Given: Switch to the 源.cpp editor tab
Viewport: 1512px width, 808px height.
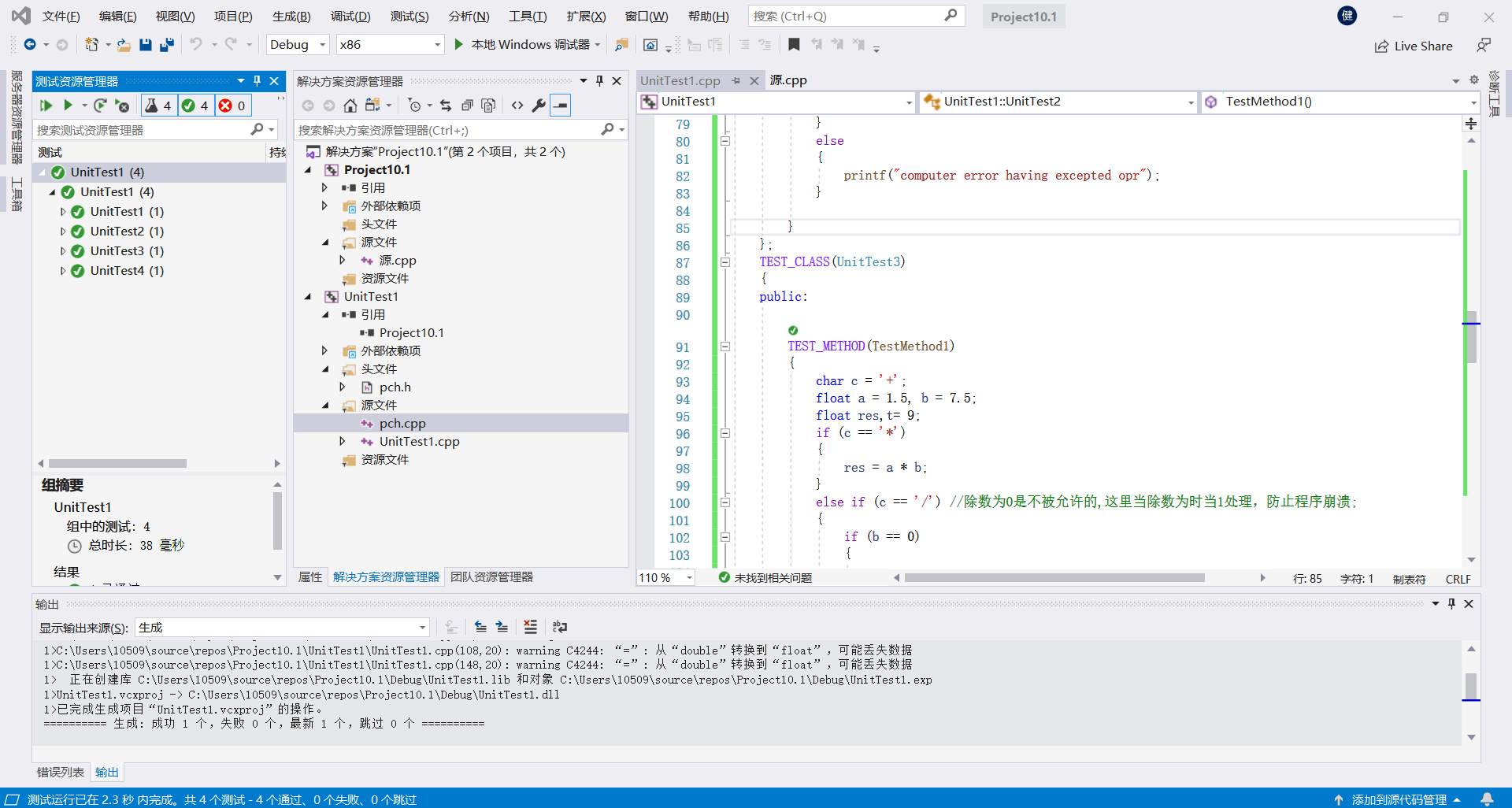Looking at the screenshot, I should pyautogui.click(x=788, y=80).
